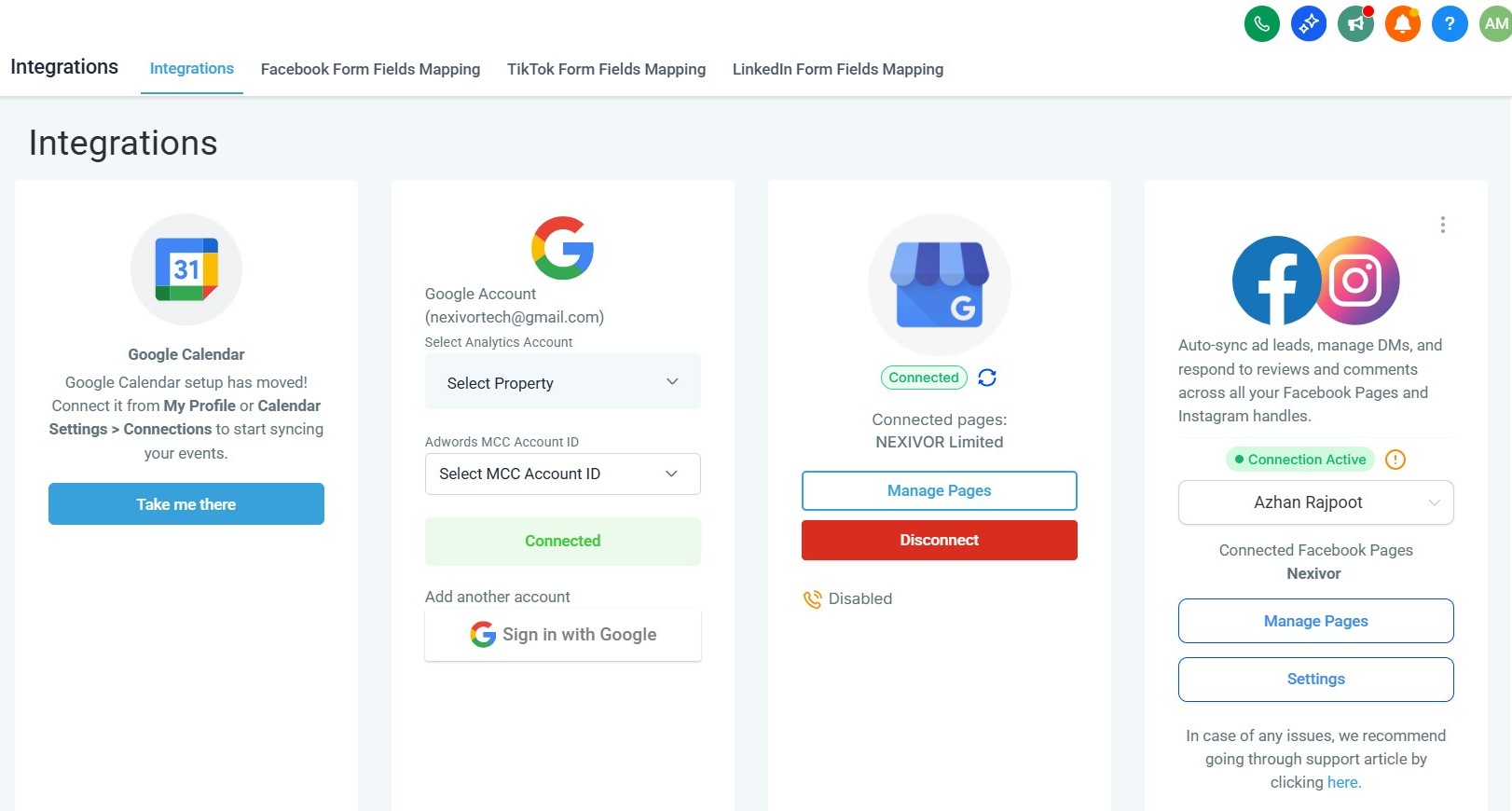The height and width of the screenshot is (811, 1512).
Task: Click the Select Analytics Account label
Action: [x=499, y=342]
